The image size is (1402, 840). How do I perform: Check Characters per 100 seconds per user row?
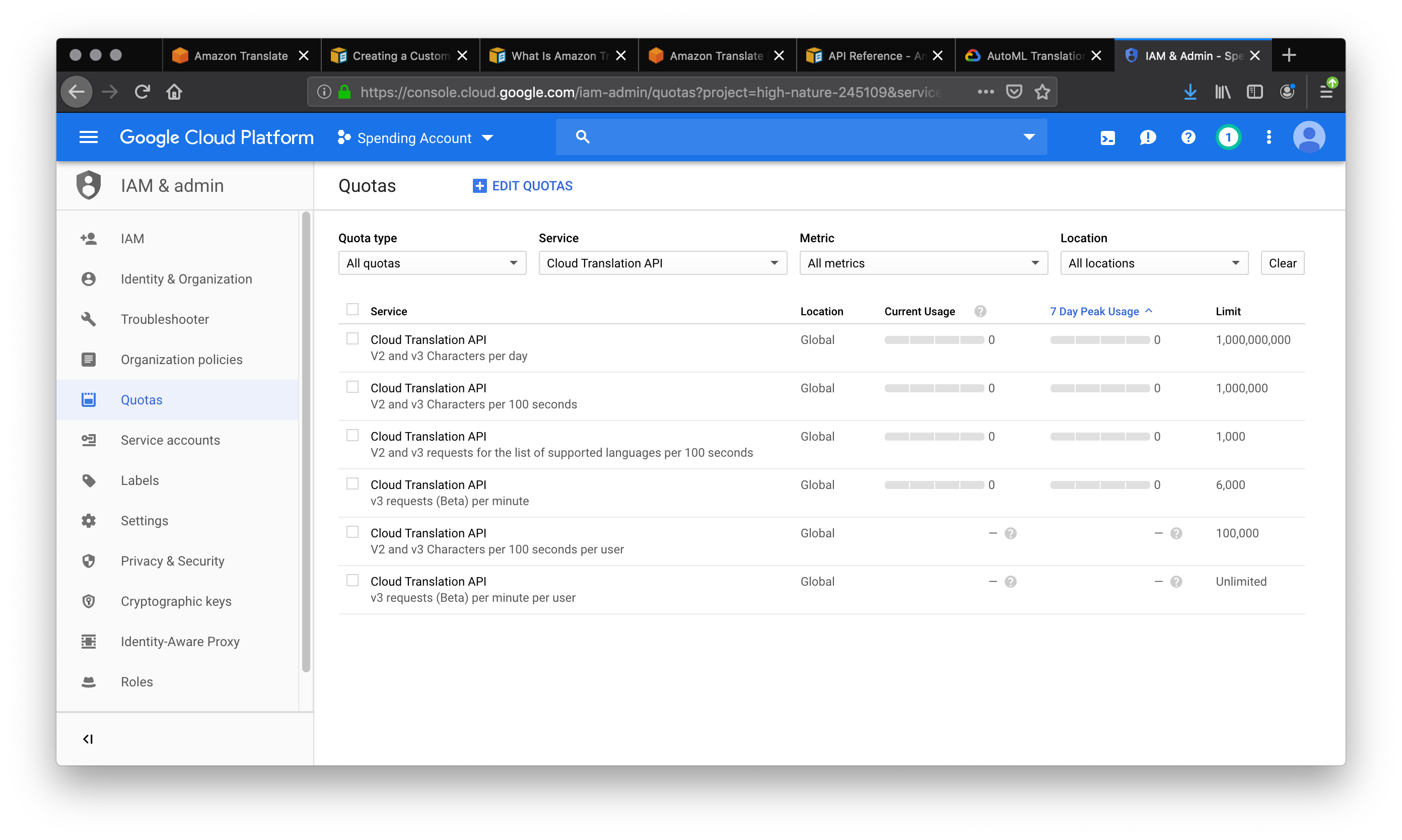[352, 533]
